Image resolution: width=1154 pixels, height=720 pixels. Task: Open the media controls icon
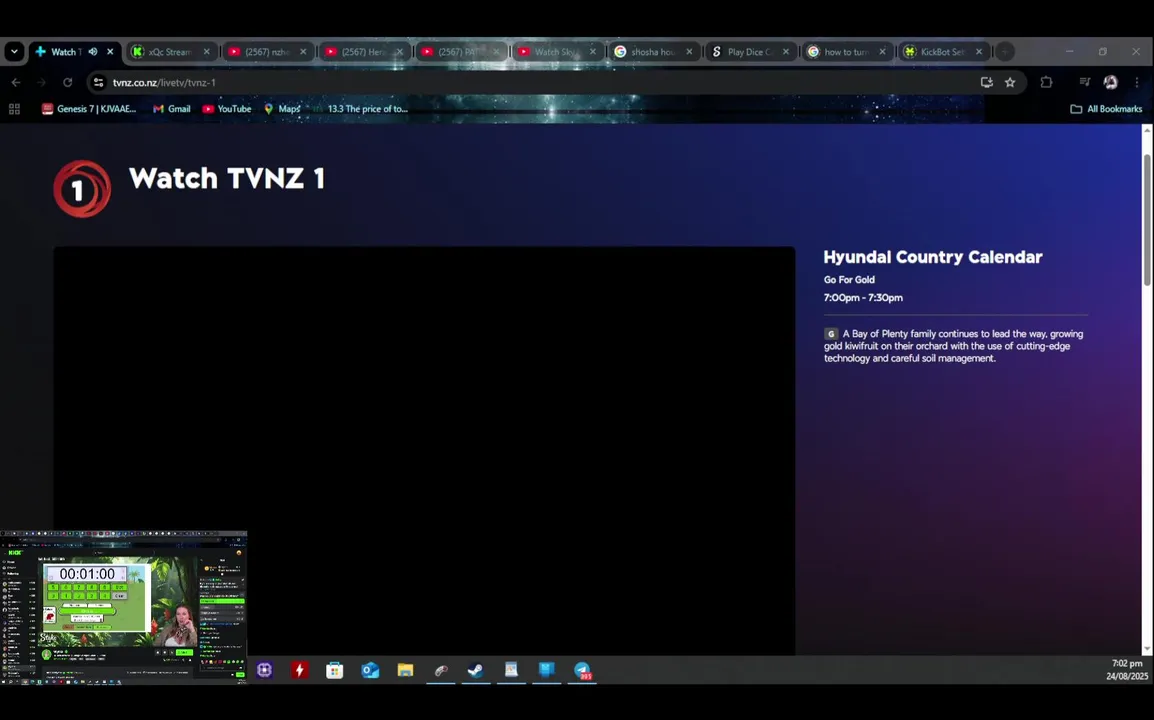tap(1084, 82)
